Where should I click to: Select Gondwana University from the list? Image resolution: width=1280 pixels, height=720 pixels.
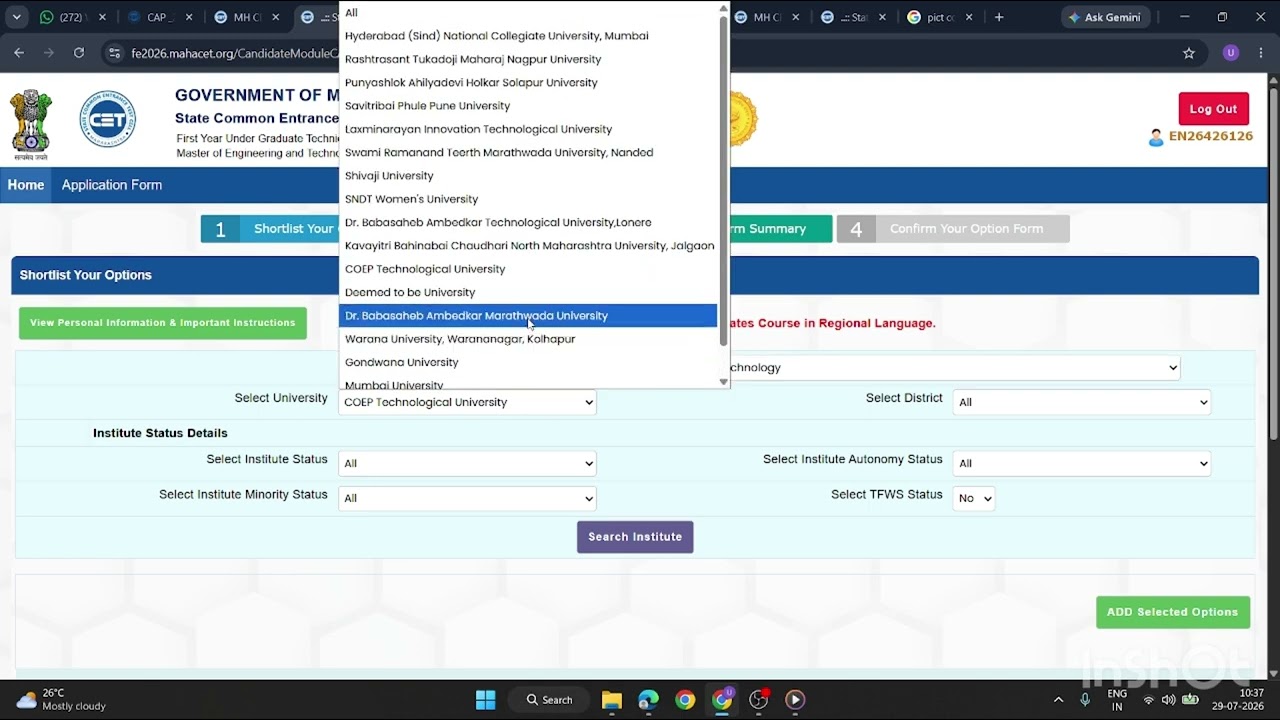tap(528, 362)
